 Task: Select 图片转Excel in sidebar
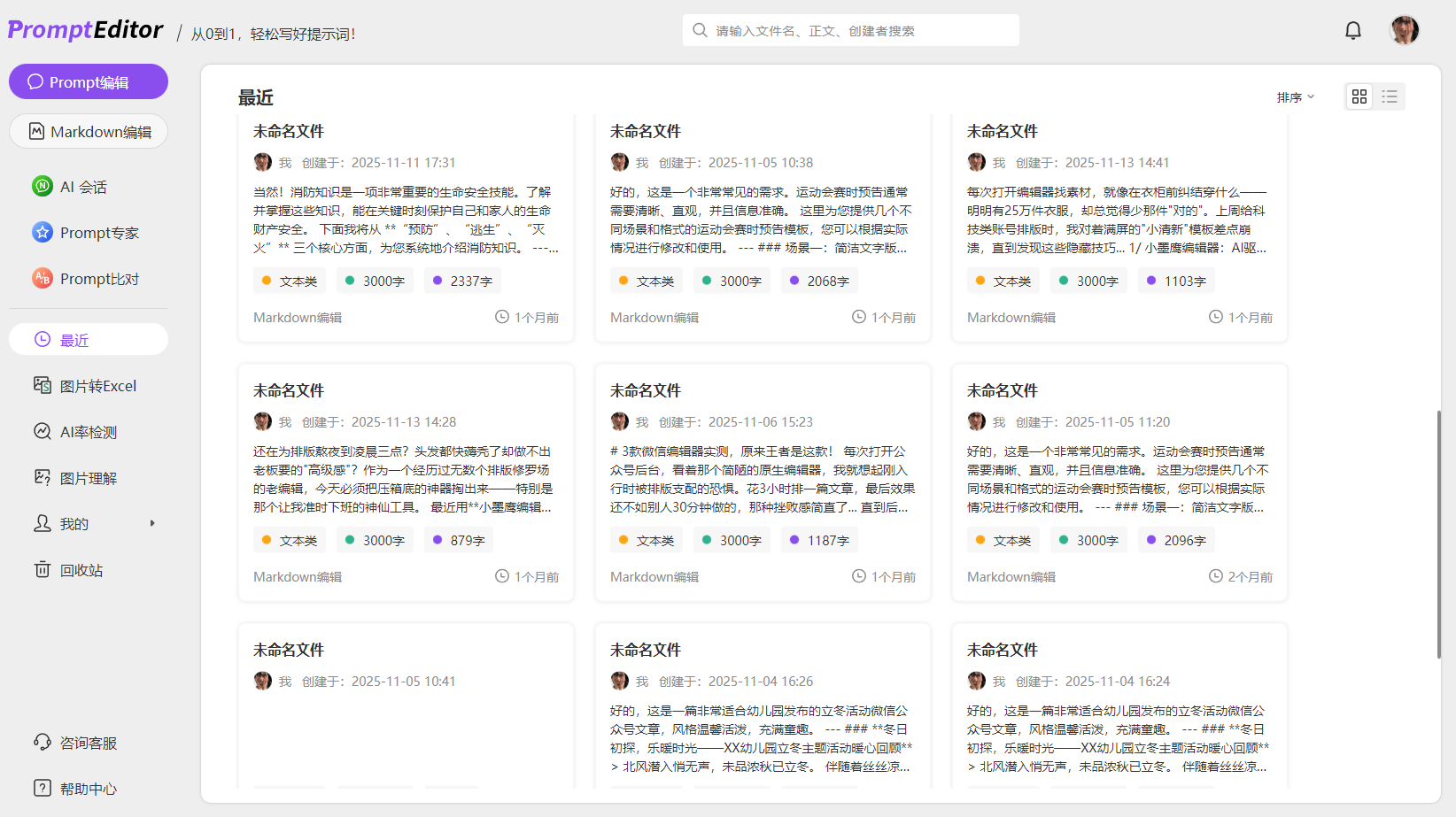(x=97, y=386)
